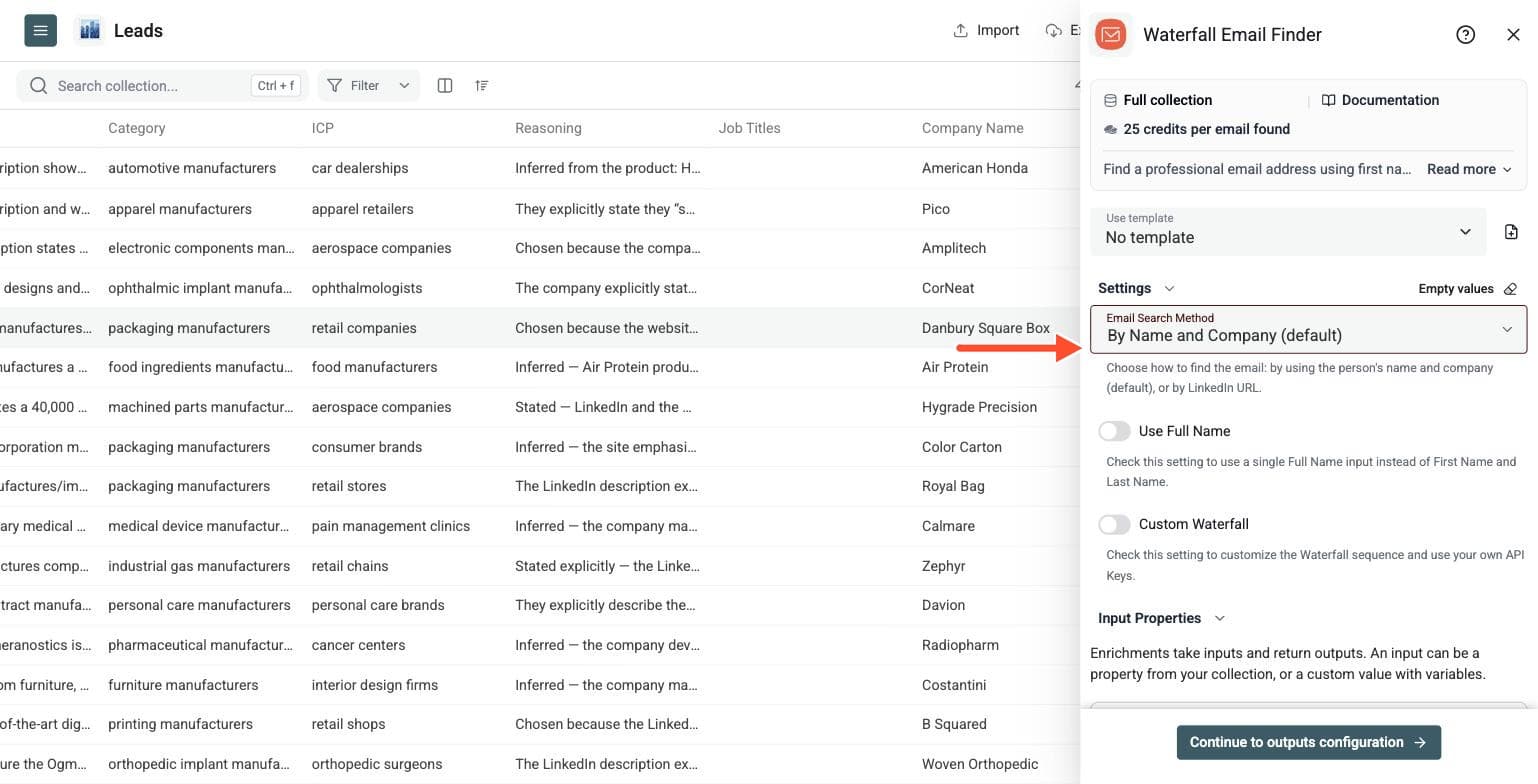Click the pain management clinics cell
Screen dimensions: 1538x784
[391, 526]
